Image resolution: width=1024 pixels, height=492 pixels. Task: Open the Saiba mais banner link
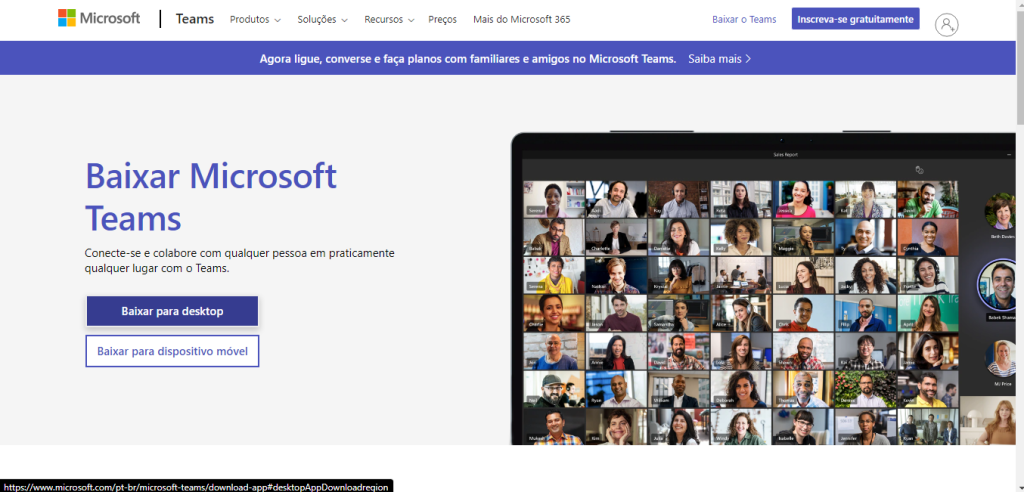pos(720,58)
